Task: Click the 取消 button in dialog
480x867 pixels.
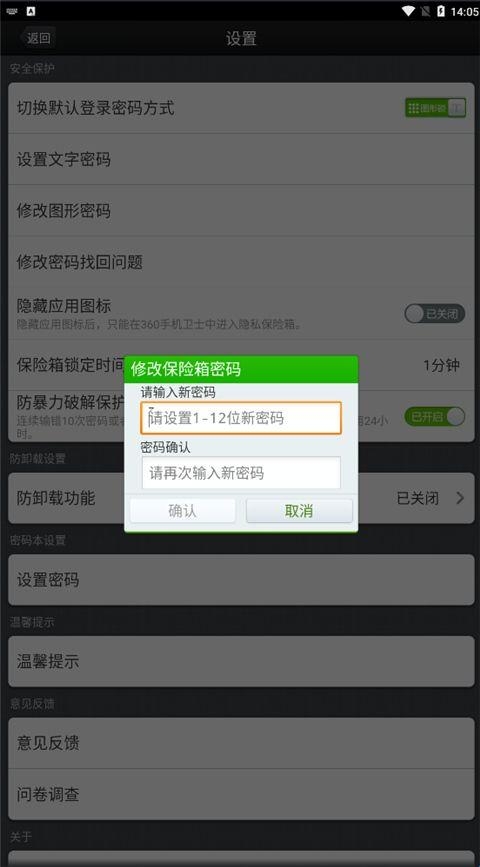Action: coord(299,511)
